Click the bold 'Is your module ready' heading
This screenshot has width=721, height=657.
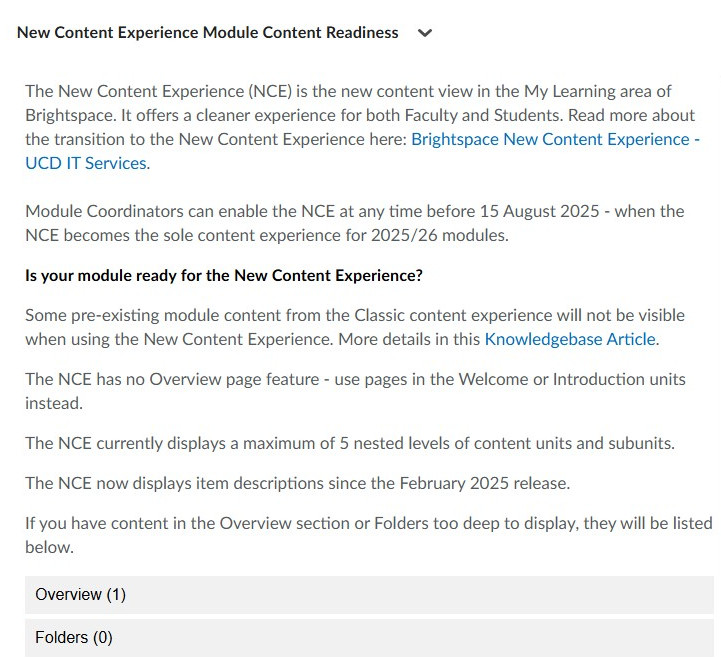coord(224,275)
